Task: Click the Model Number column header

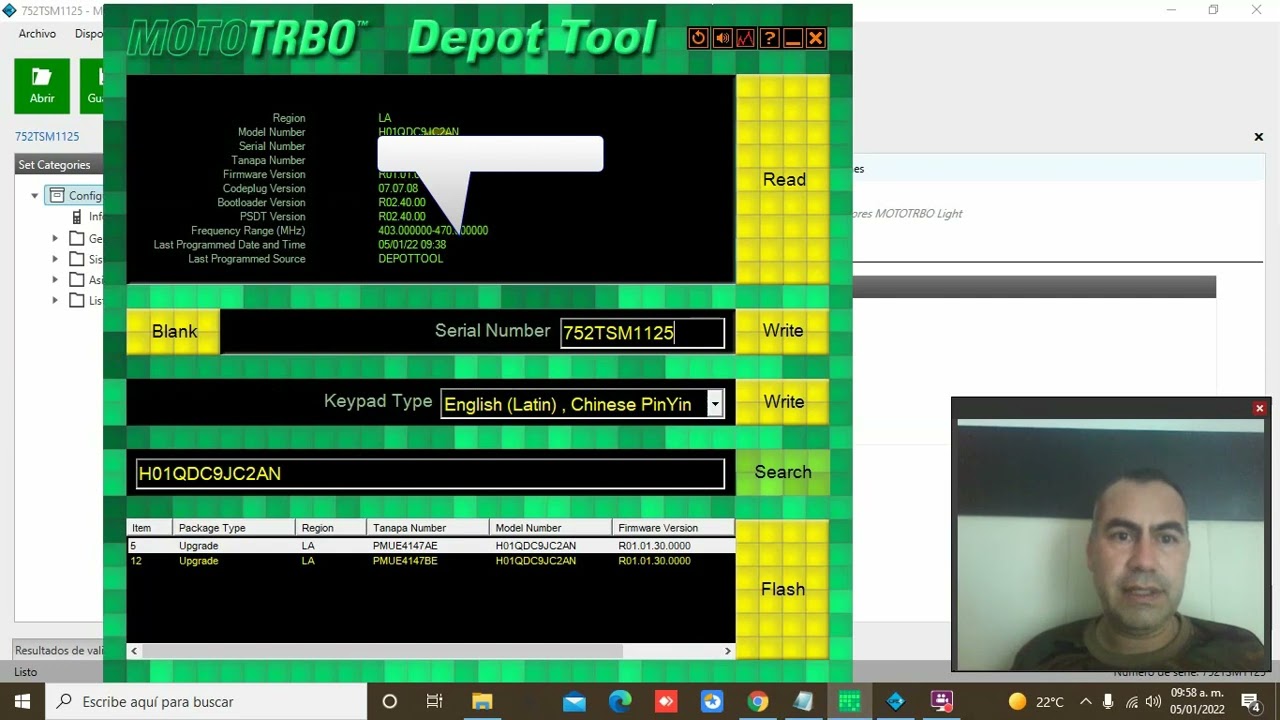Action: [x=551, y=528]
